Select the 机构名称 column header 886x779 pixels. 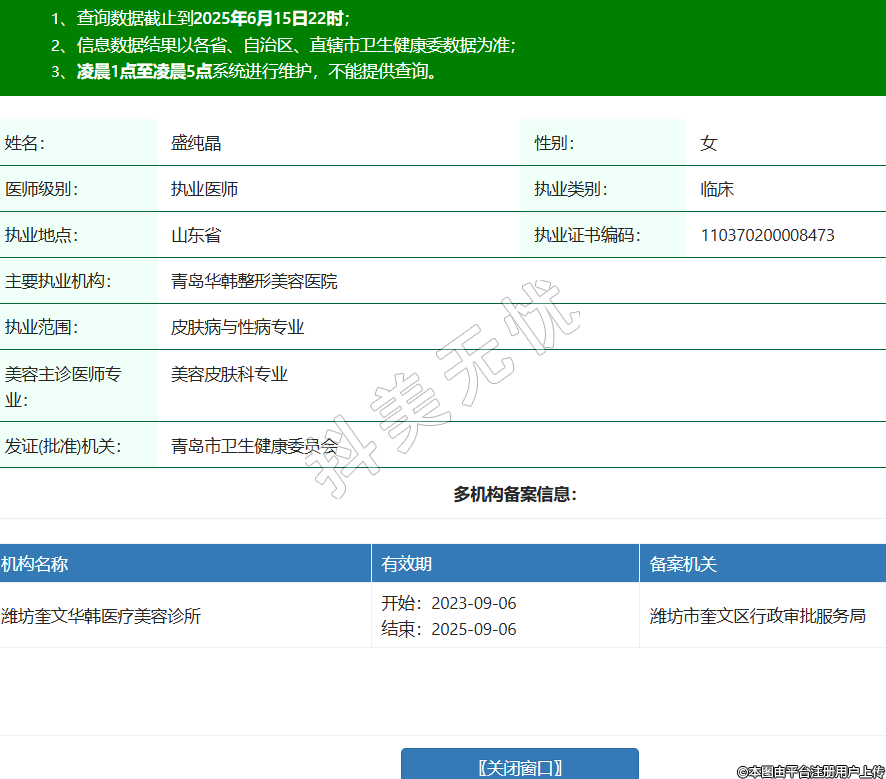(x=35, y=564)
